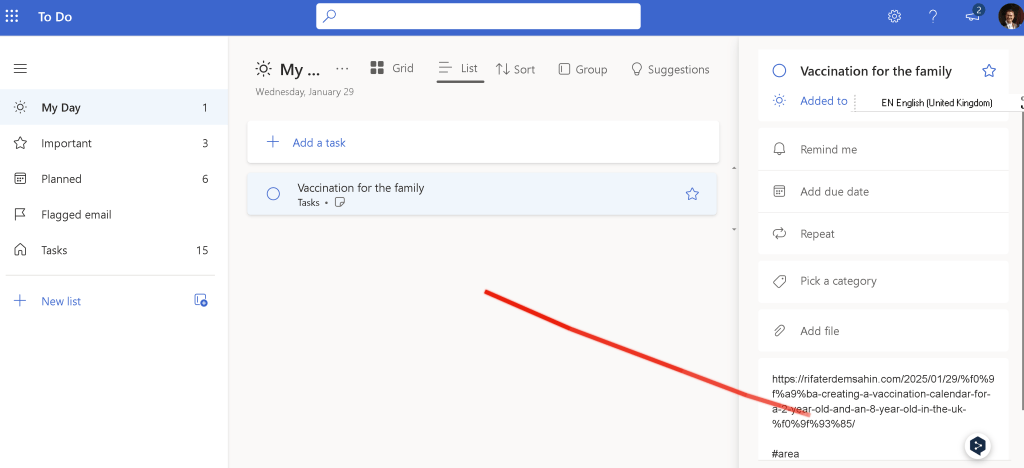Click New list in sidebar

tap(61, 301)
